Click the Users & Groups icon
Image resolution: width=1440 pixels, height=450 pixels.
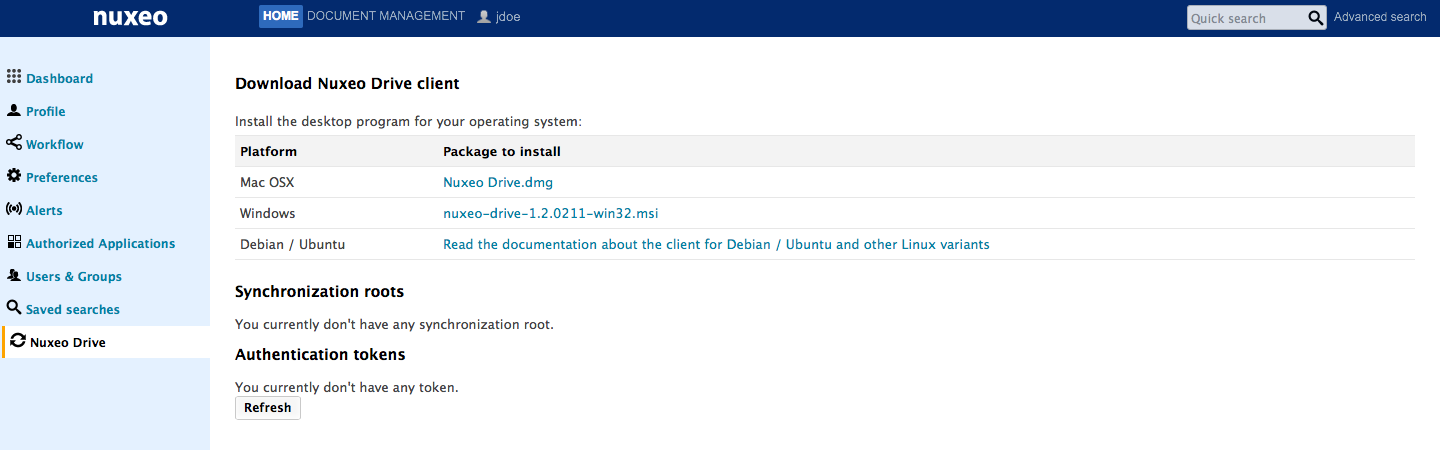pos(14,275)
